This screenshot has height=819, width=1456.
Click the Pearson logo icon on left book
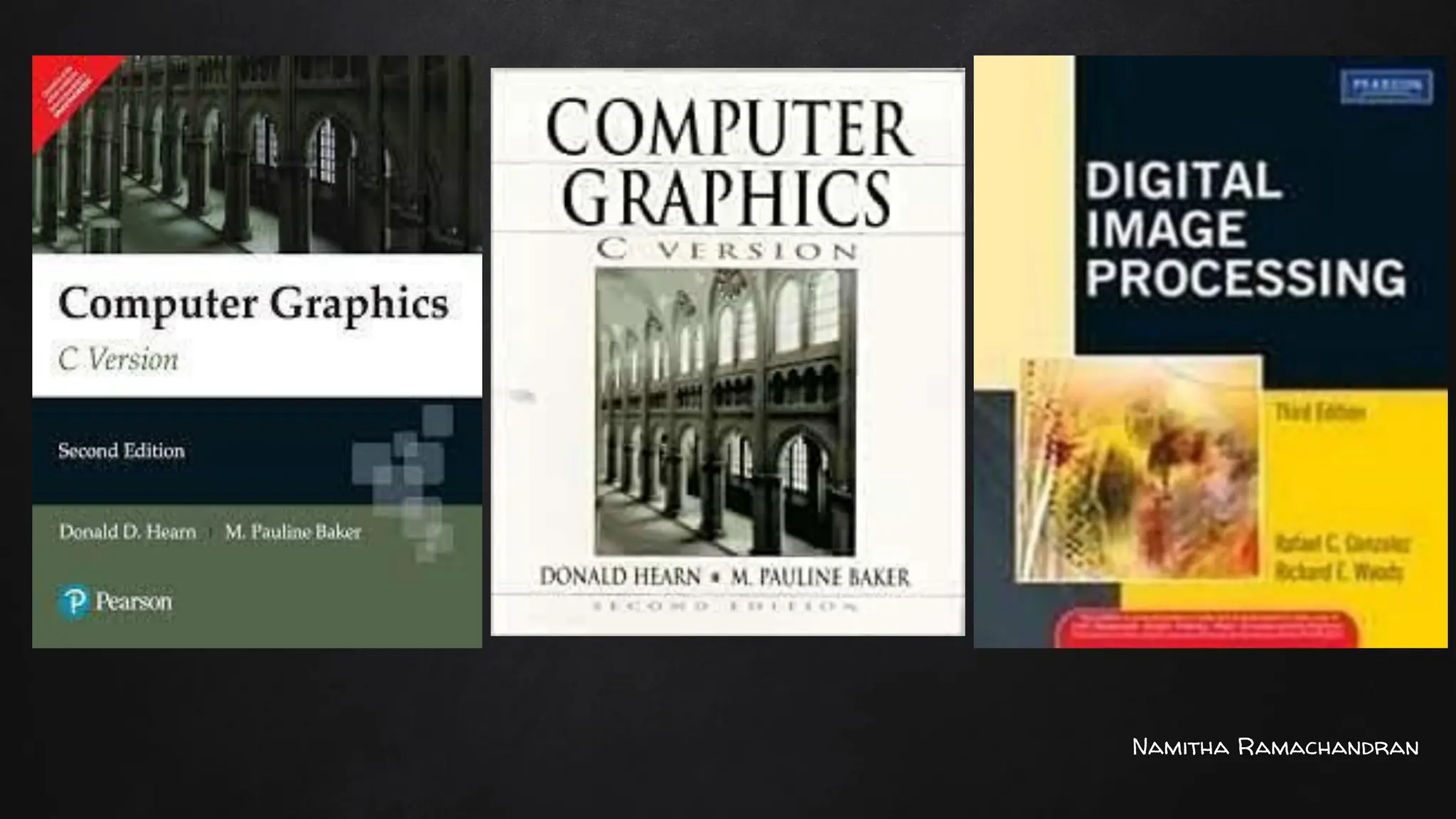click(73, 602)
